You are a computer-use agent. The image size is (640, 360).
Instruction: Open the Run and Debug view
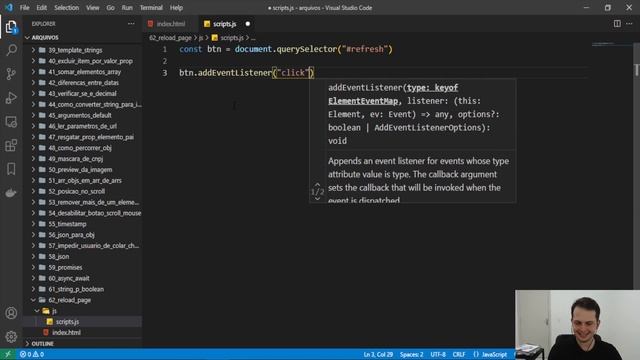pos(11,98)
